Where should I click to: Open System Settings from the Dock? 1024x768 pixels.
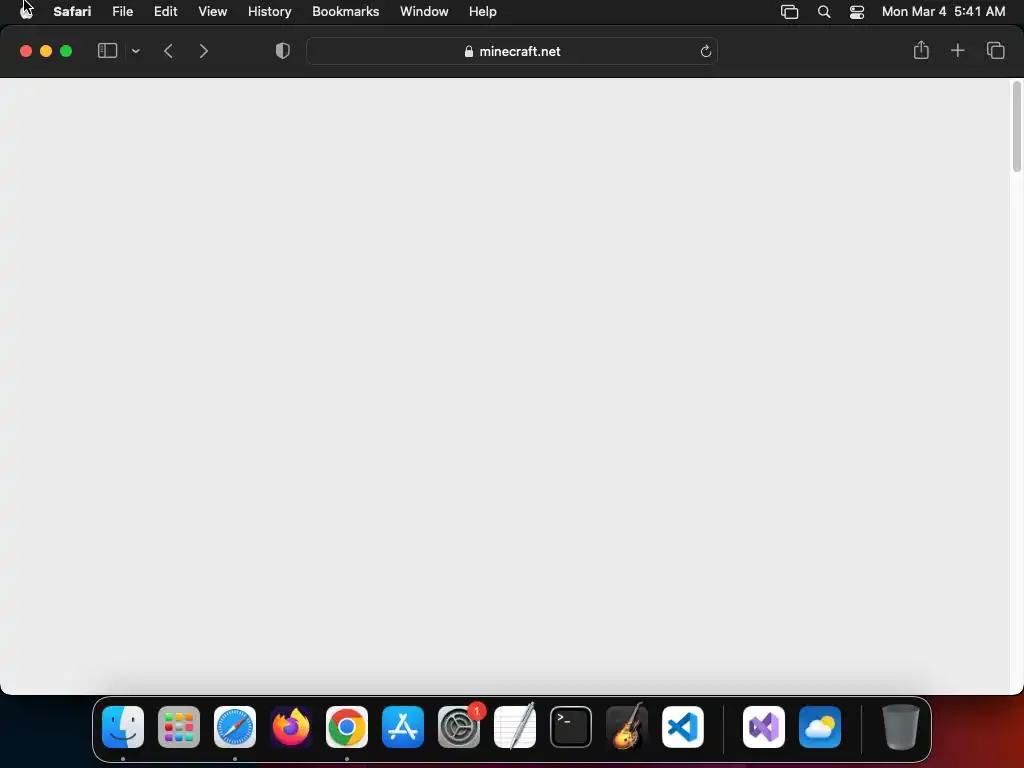pyautogui.click(x=459, y=727)
